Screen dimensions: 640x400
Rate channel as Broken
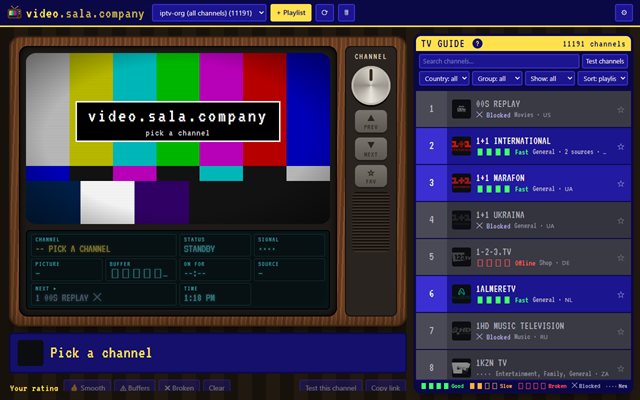click(179, 388)
